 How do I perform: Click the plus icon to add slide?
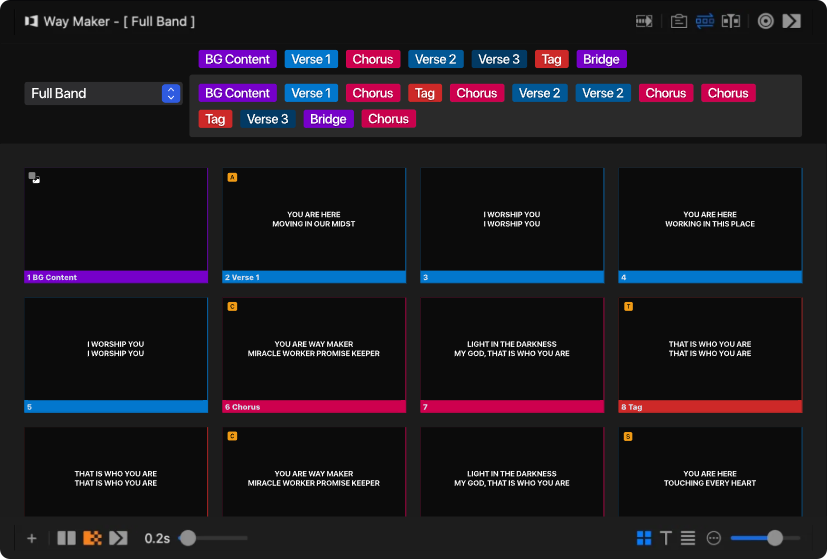pos(32,538)
